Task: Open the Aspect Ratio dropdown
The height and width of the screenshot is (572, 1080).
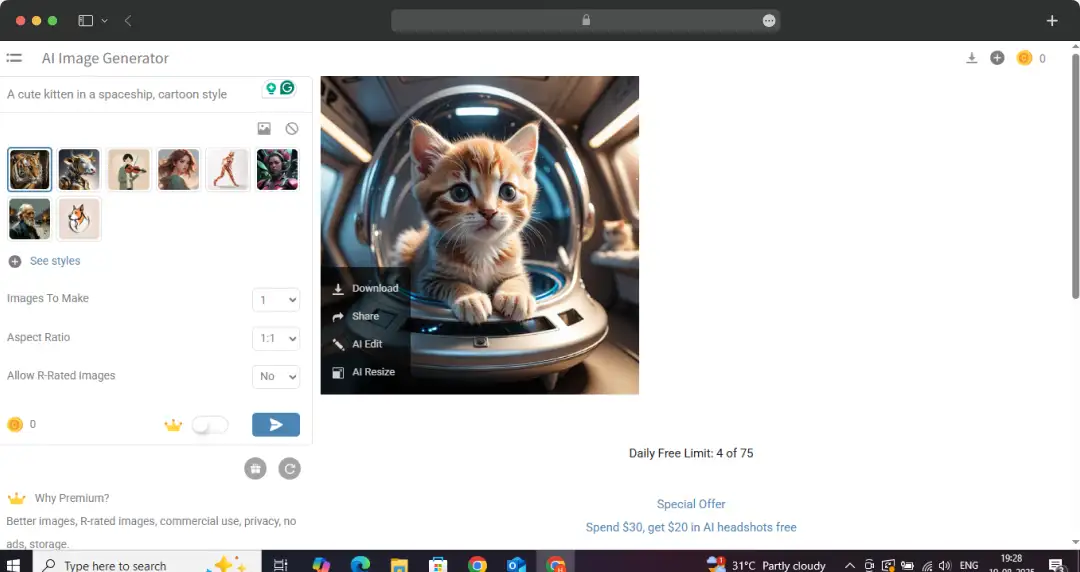Action: [x=276, y=338]
